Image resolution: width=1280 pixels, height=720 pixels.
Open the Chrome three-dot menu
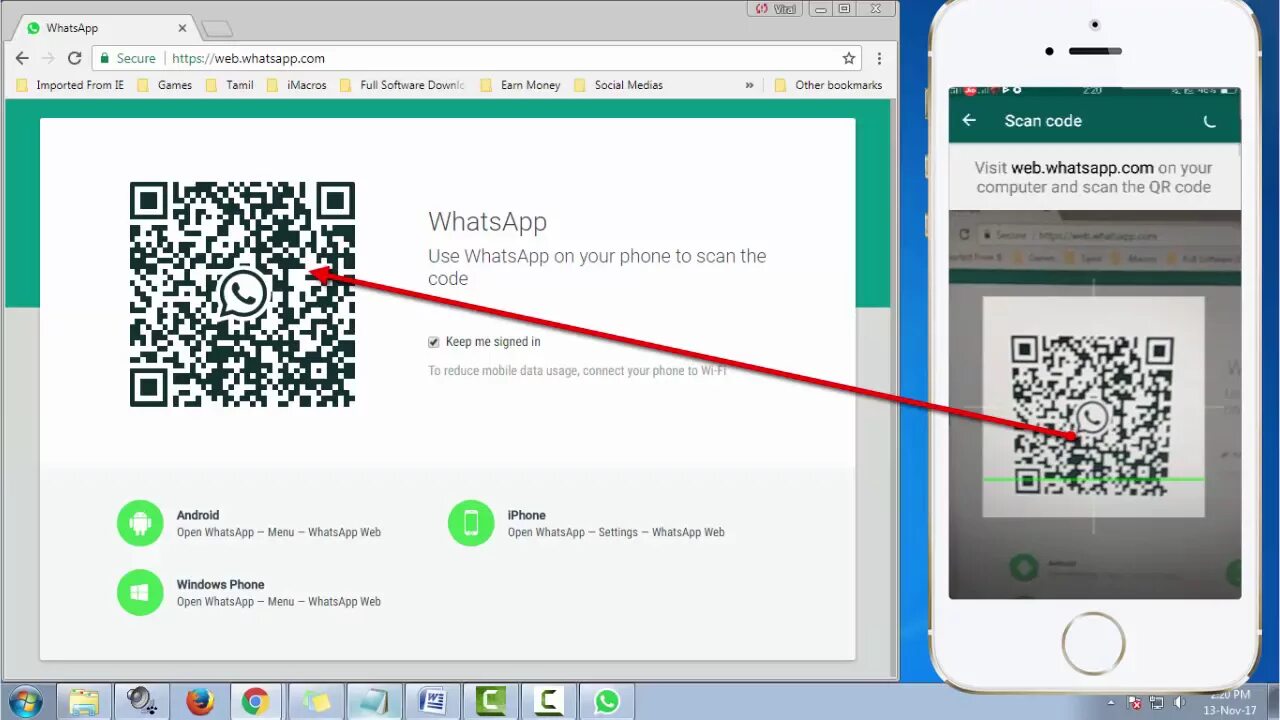point(879,58)
